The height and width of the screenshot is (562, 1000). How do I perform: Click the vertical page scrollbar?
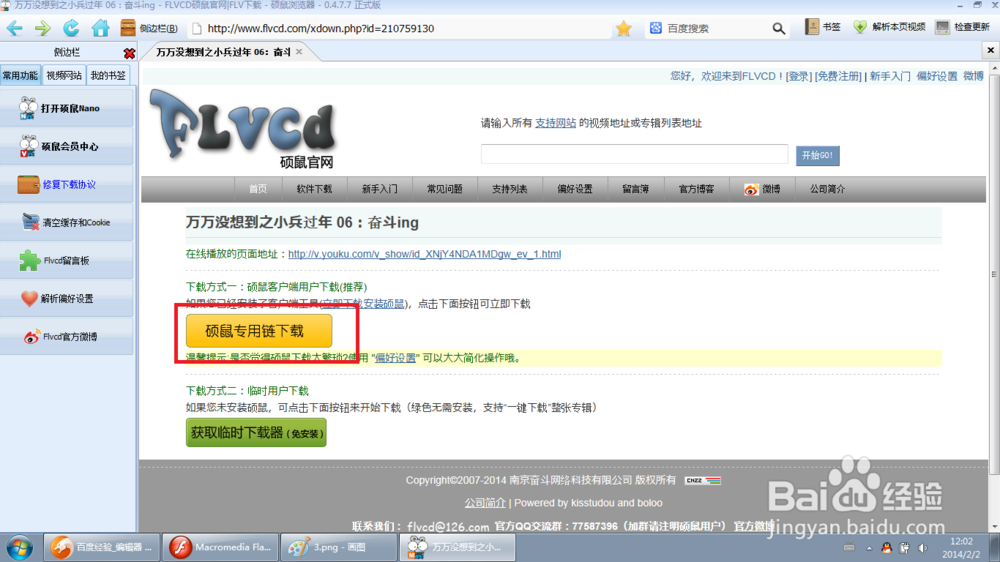pos(994,274)
